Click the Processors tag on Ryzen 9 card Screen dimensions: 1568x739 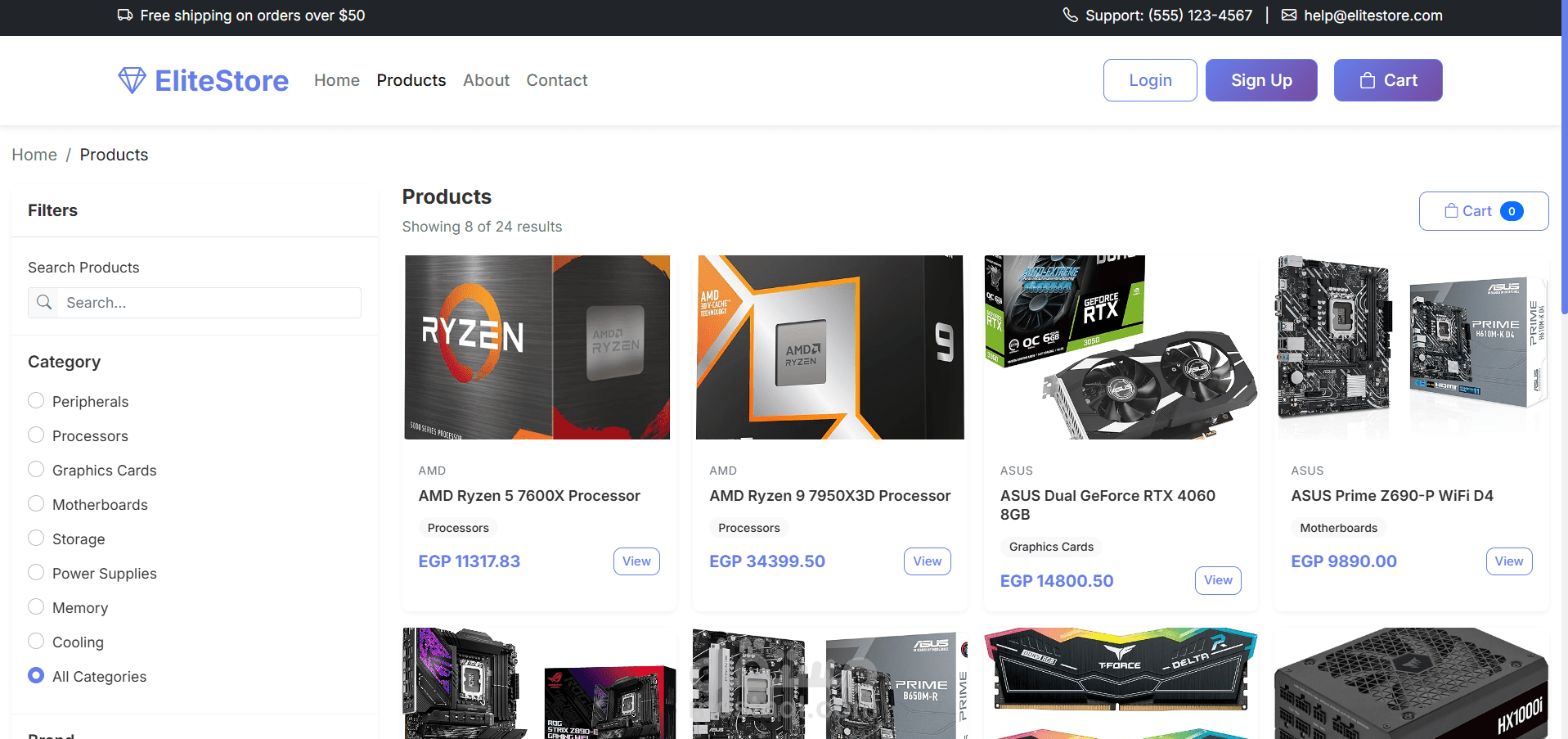coord(749,528)
